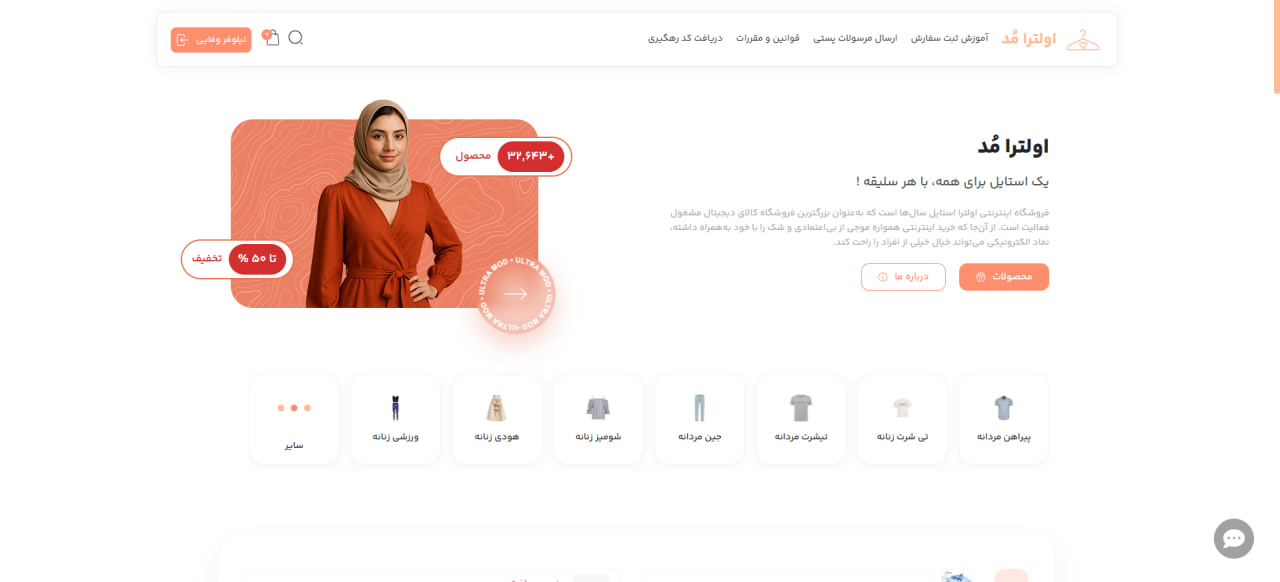Viewport: 1280px width, 582px height.
Task: Select تی شرت زنانه category
Action: click(902, 419)
